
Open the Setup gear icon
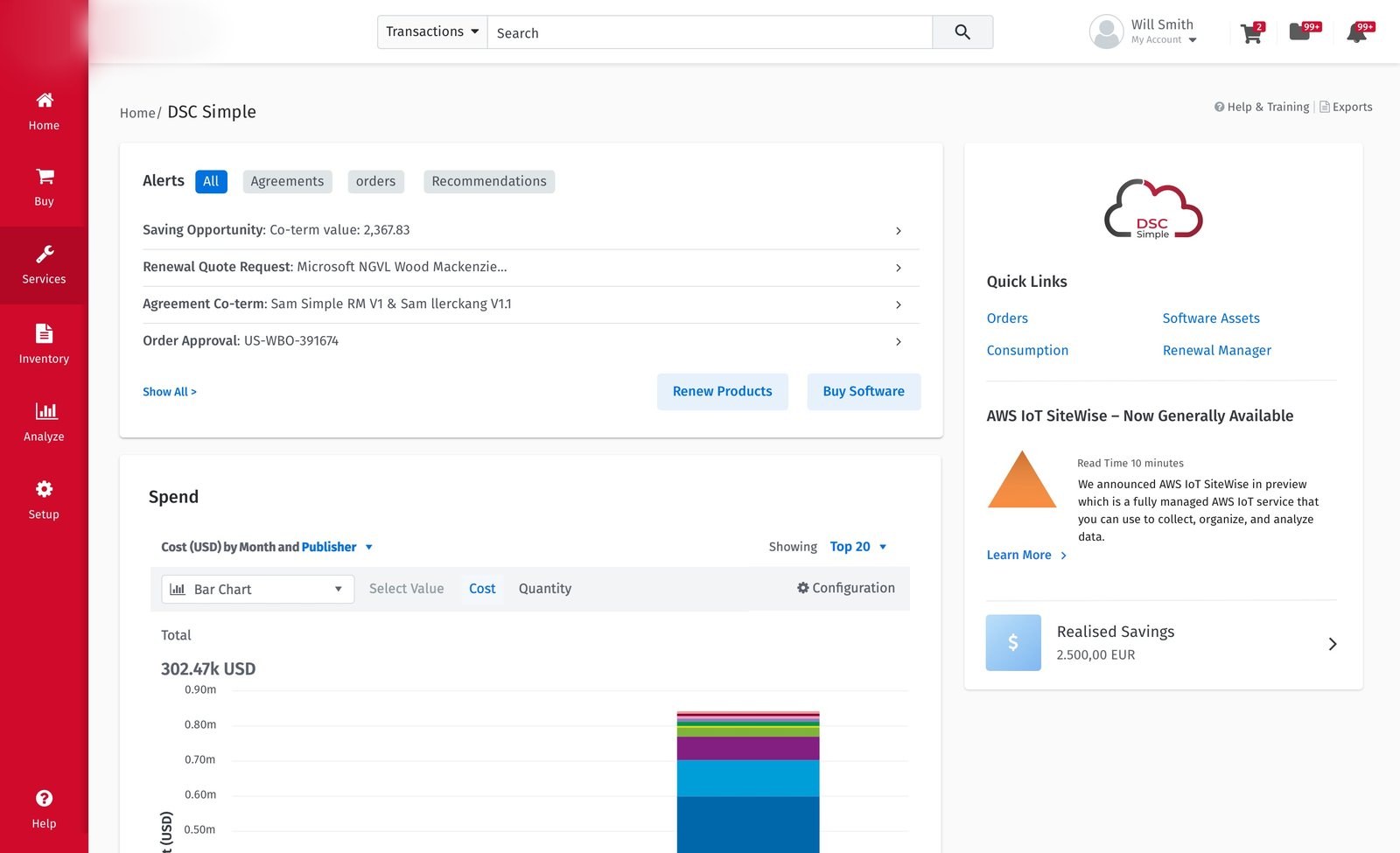[x=45, y=488]
